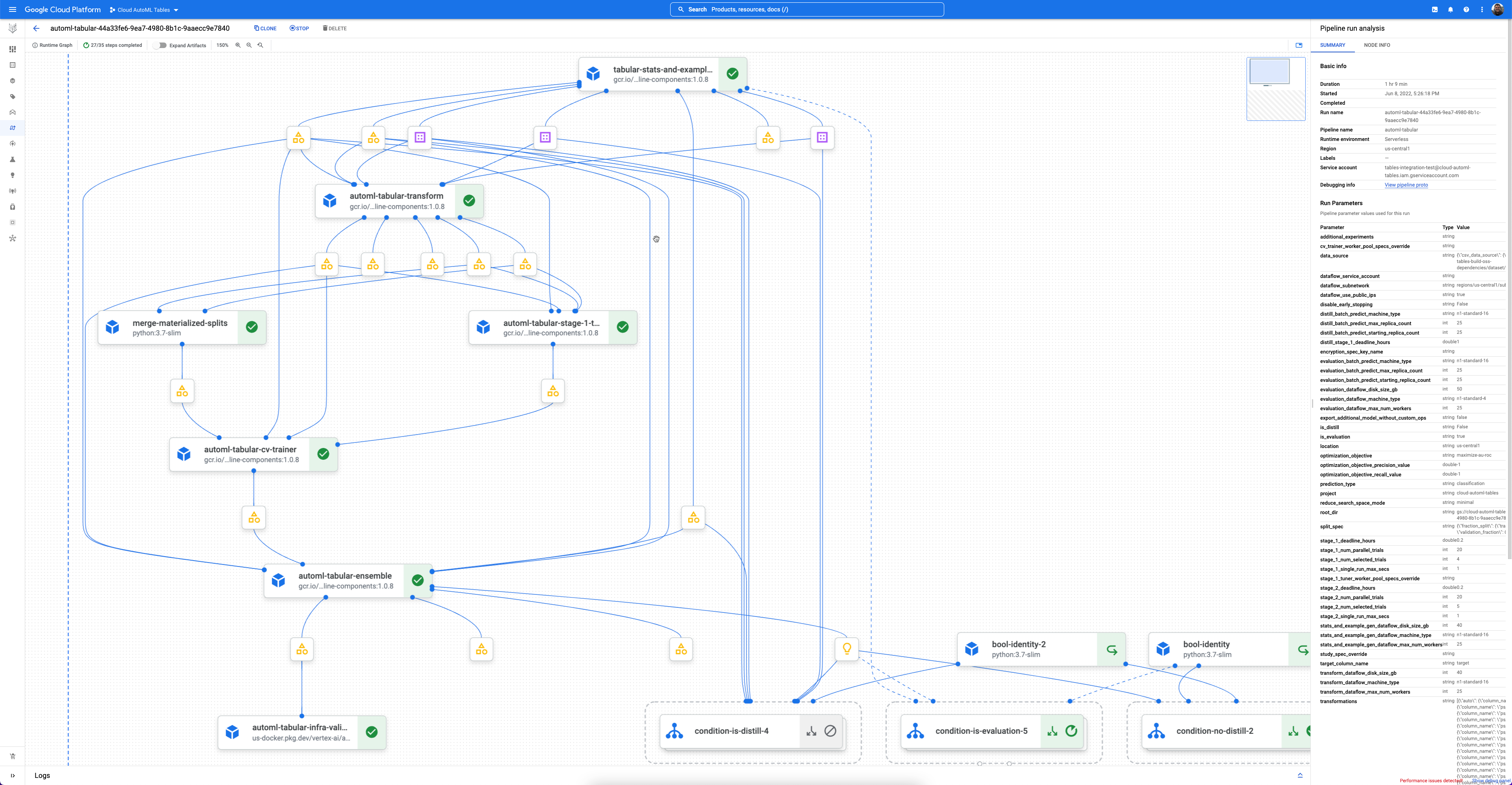Zoom out on the pipeline graph

[249, 45]
